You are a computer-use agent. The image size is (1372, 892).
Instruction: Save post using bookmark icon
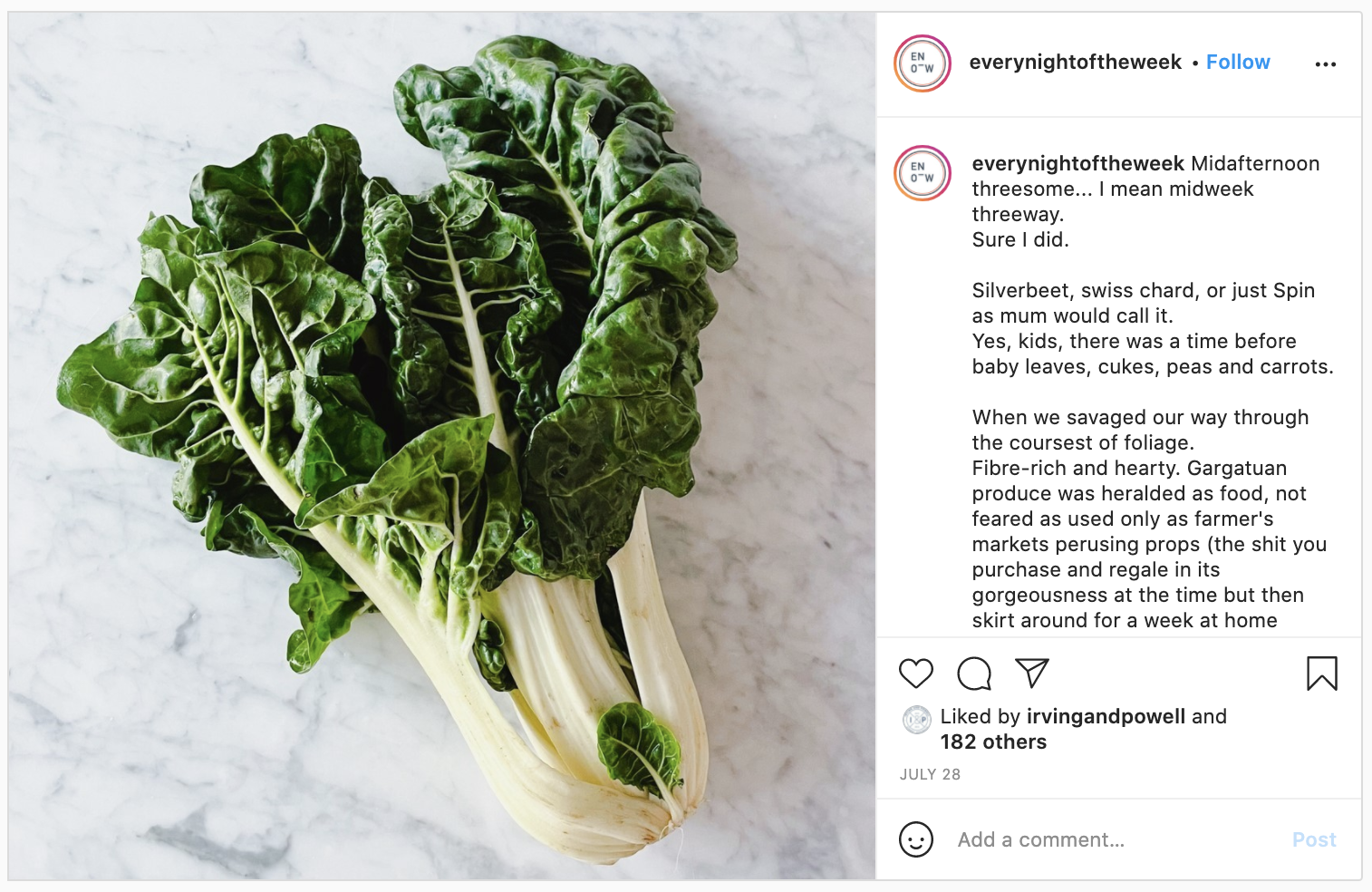1322,674
